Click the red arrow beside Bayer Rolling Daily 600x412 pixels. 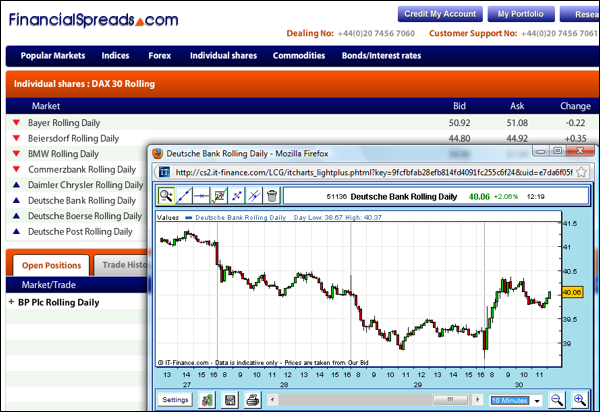point(16,123)
